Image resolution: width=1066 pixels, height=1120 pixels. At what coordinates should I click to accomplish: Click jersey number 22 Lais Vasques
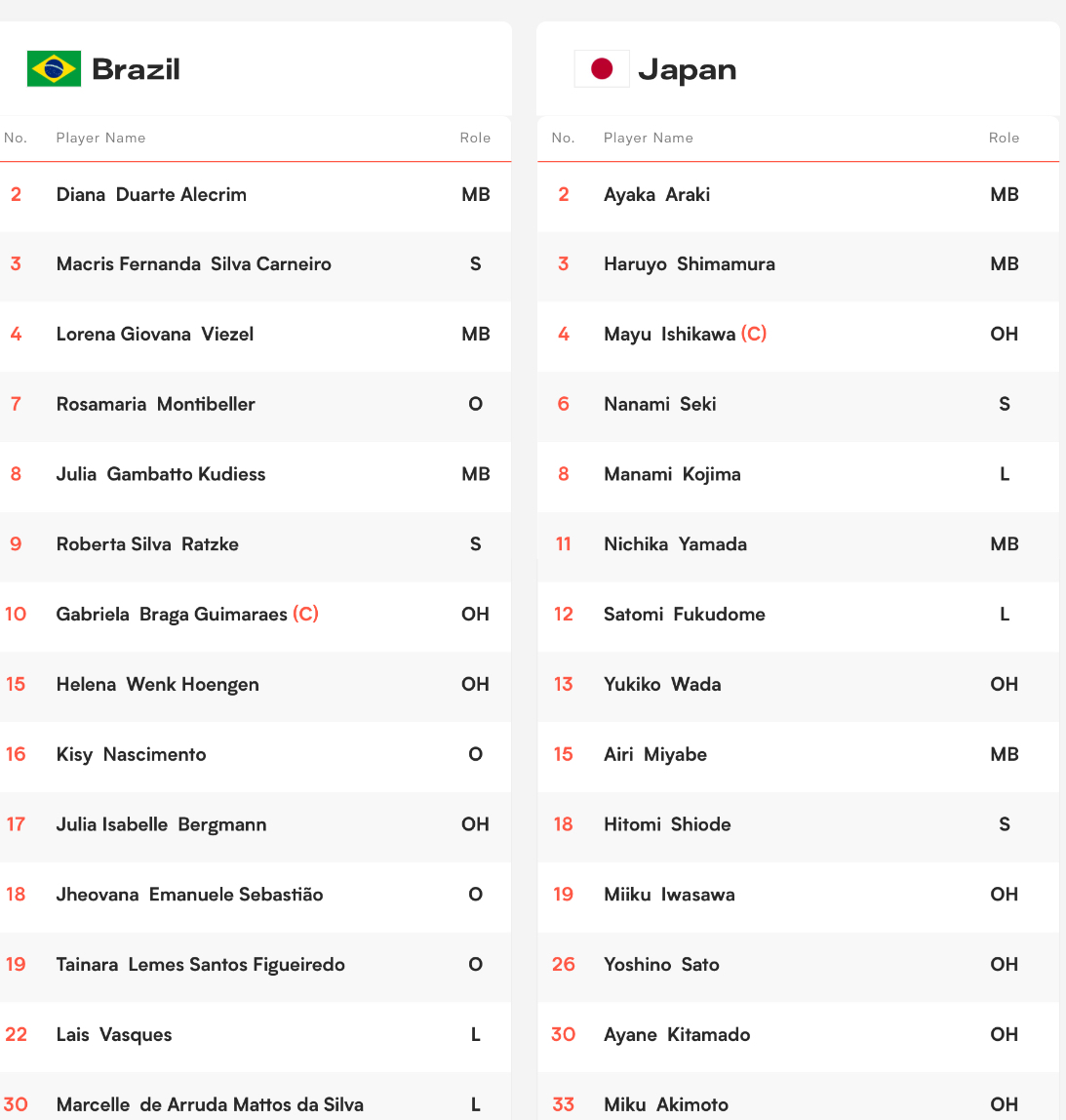click(16, 1034)
